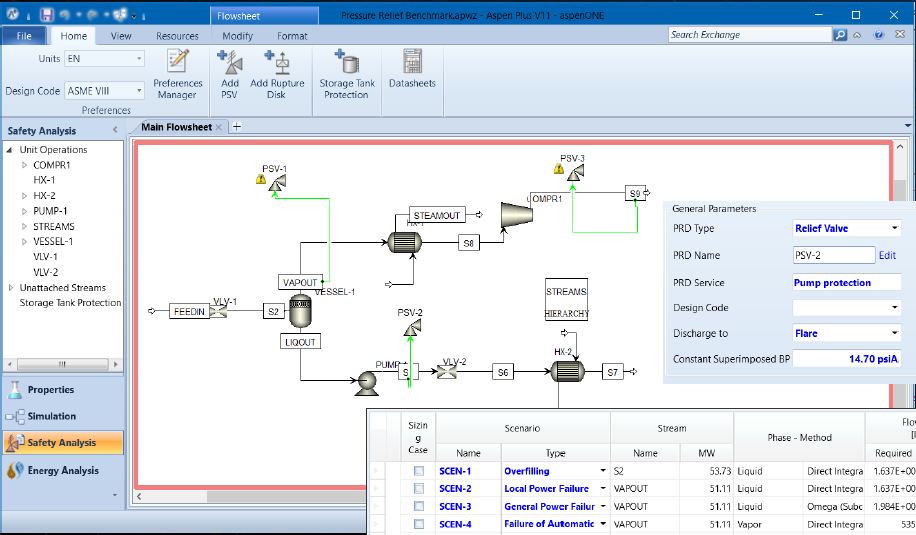Viewport: 916px width, 535px height.
Task: Click the Search Exchange field
Action: point(750,35)
